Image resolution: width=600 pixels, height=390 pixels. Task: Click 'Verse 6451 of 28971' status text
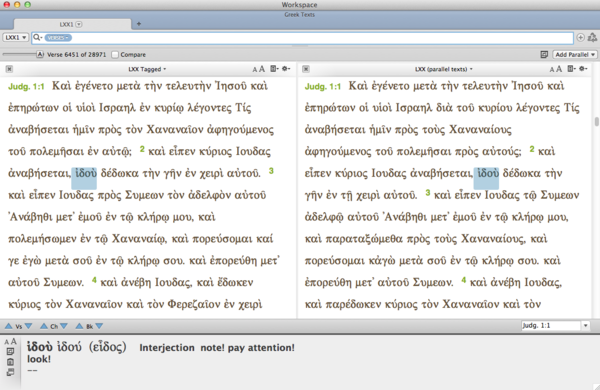(x=77, y=55)
